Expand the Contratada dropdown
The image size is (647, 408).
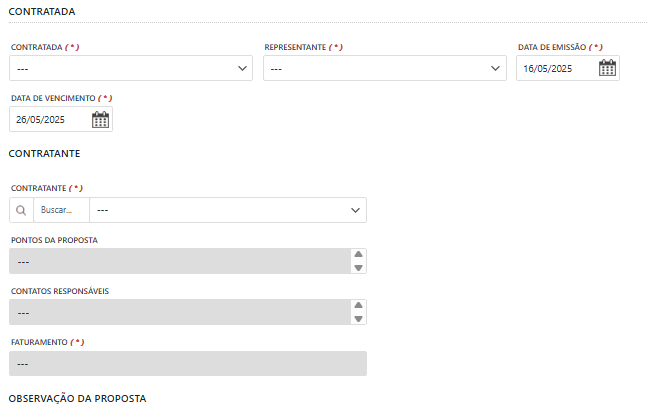(x=131, y=68)
